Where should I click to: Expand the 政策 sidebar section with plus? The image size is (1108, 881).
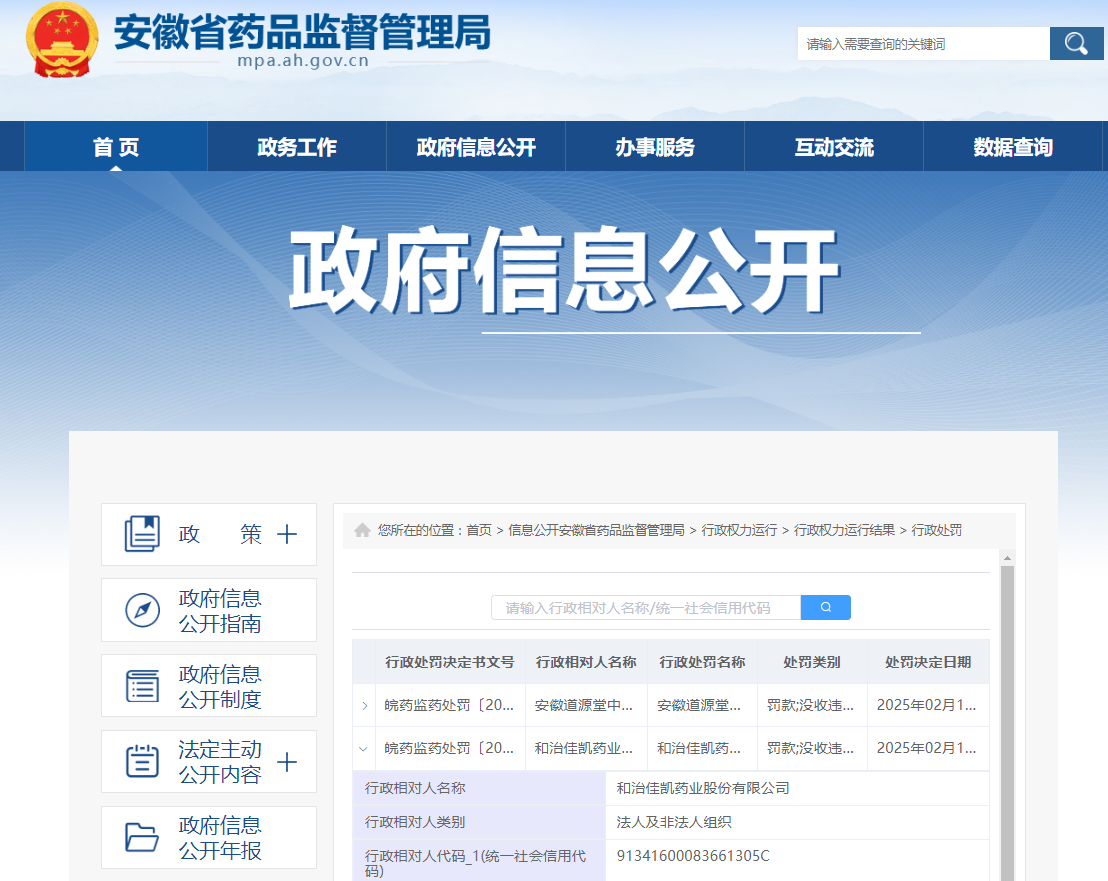(287, 534)
